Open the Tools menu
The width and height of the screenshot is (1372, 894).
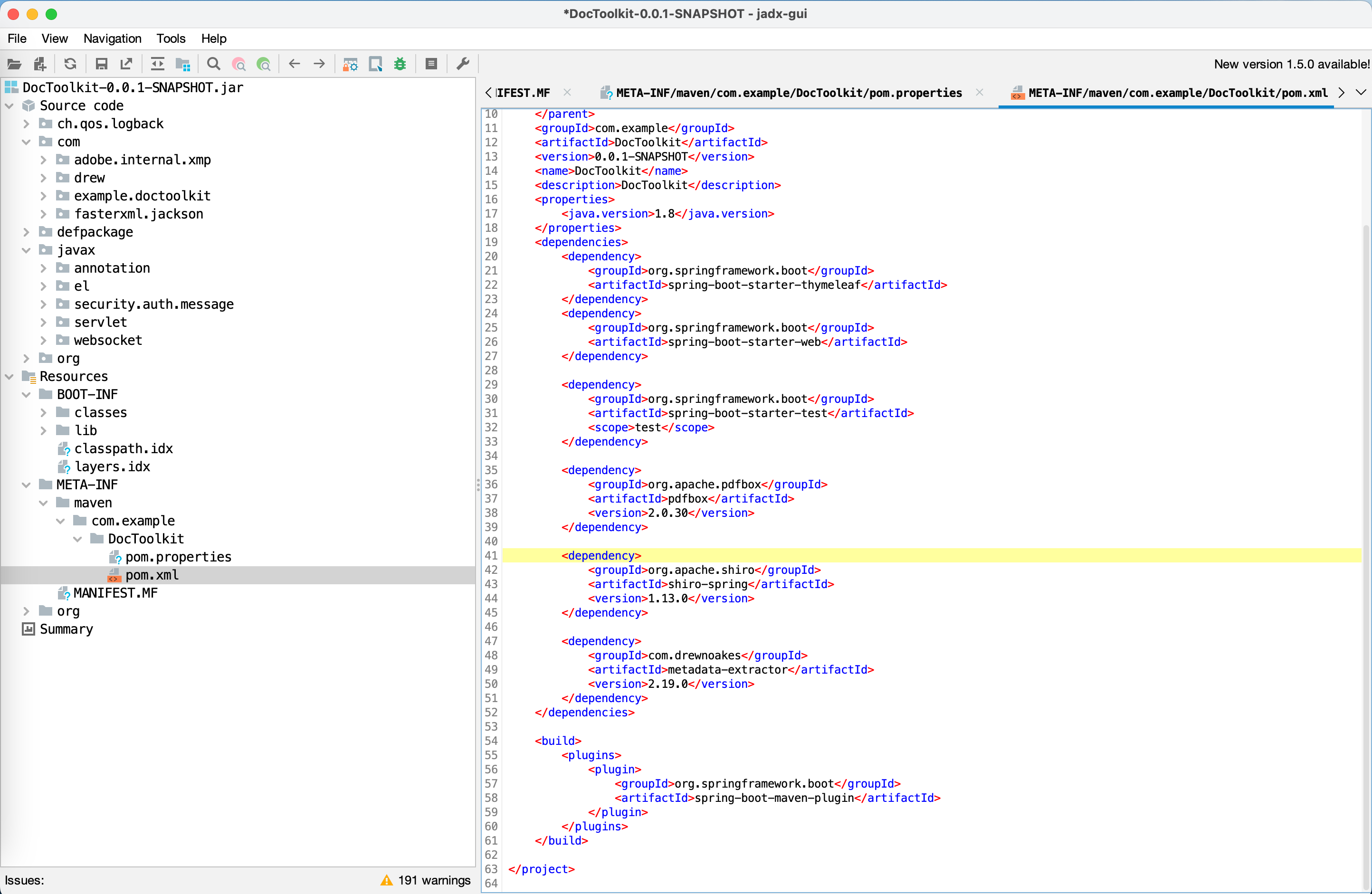tap(171, 38)
